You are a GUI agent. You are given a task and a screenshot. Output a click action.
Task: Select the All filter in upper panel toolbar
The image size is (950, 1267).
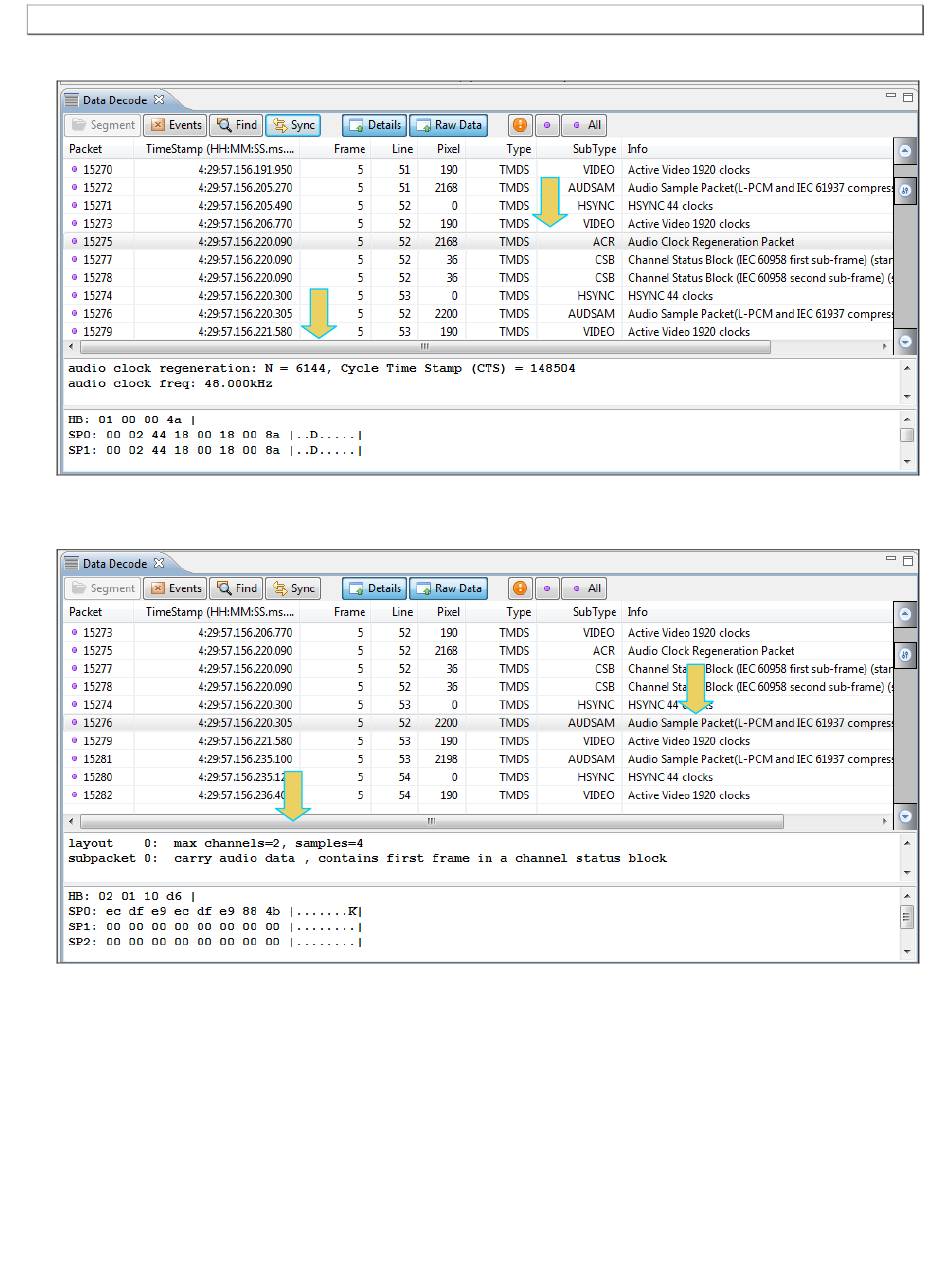pyautogui.click(x=584, y=125)
